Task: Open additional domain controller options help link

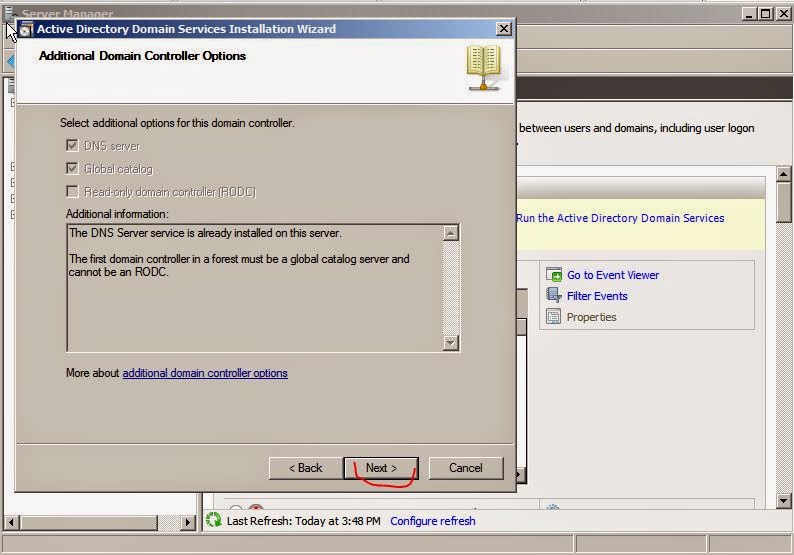Action: coord(205,373)
